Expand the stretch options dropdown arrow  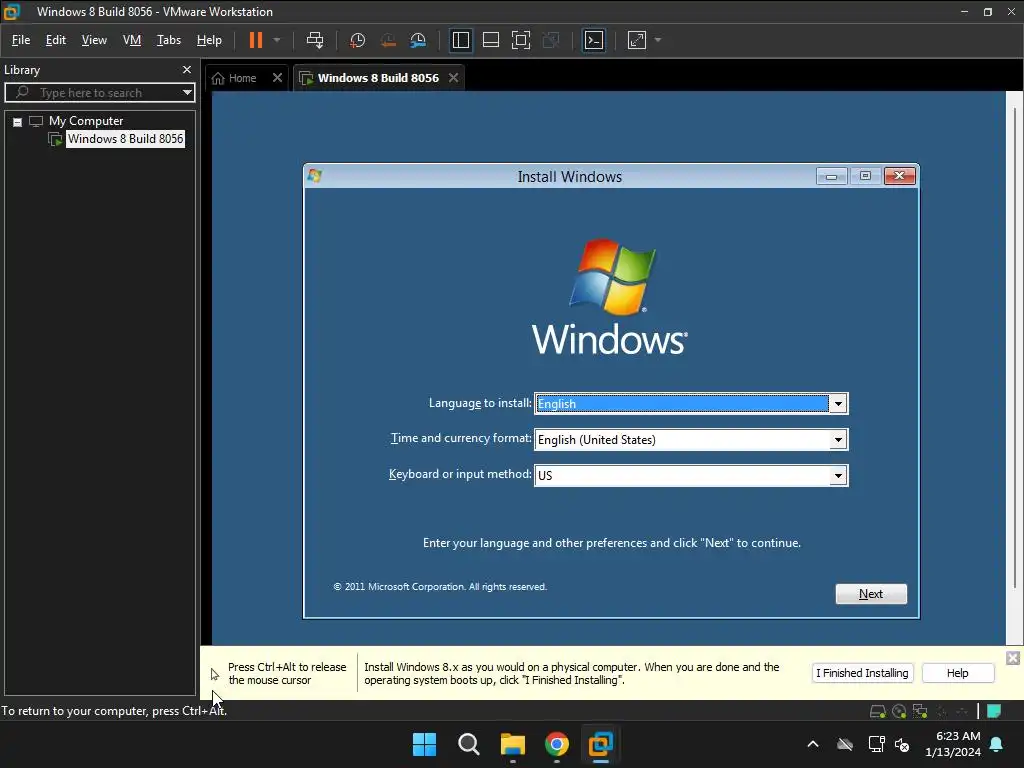coord(658,40)
